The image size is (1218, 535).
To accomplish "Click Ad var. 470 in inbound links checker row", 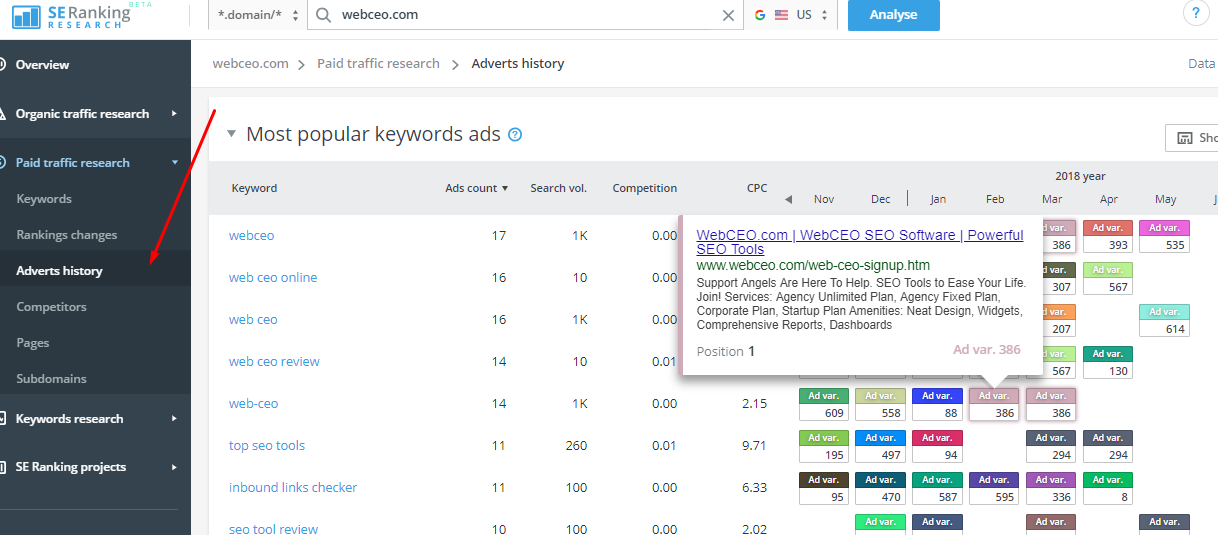I will click(881, 488).
